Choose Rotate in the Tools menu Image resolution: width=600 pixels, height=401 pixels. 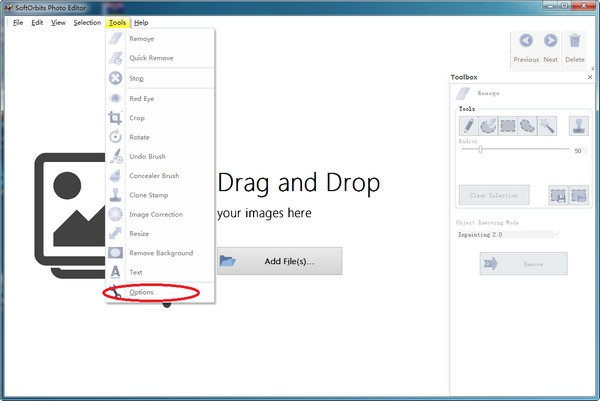(x=160, y=137)
